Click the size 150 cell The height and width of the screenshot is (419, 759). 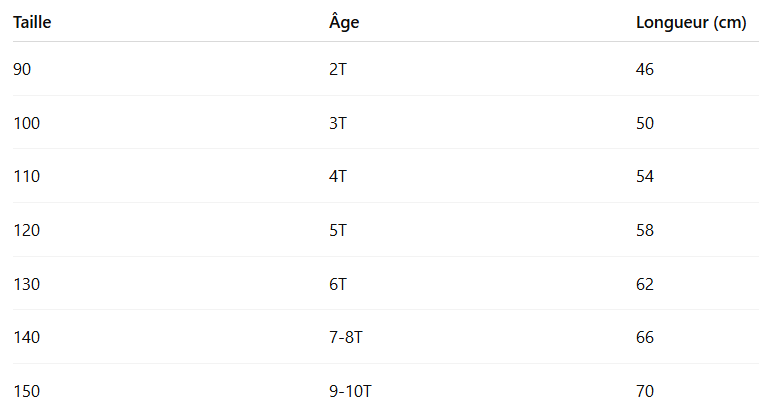pos(27,390)
